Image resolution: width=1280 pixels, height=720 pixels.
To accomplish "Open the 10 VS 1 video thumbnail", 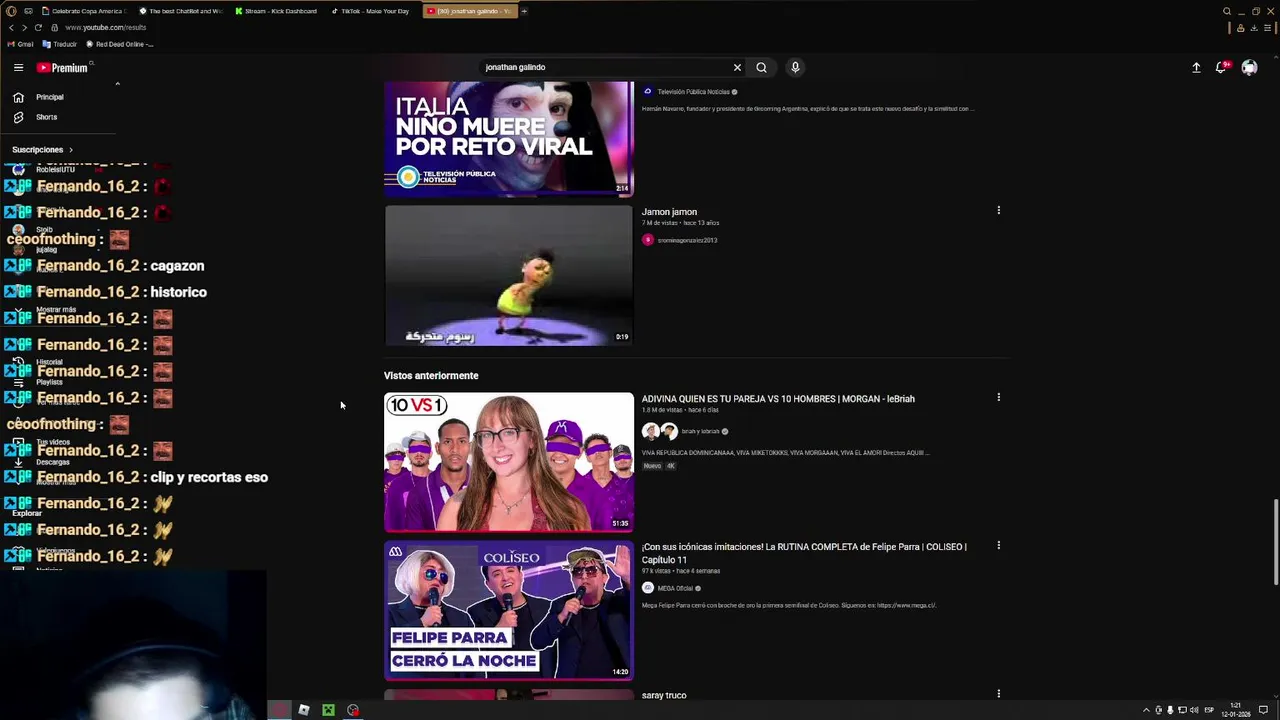I will [509, 462].
